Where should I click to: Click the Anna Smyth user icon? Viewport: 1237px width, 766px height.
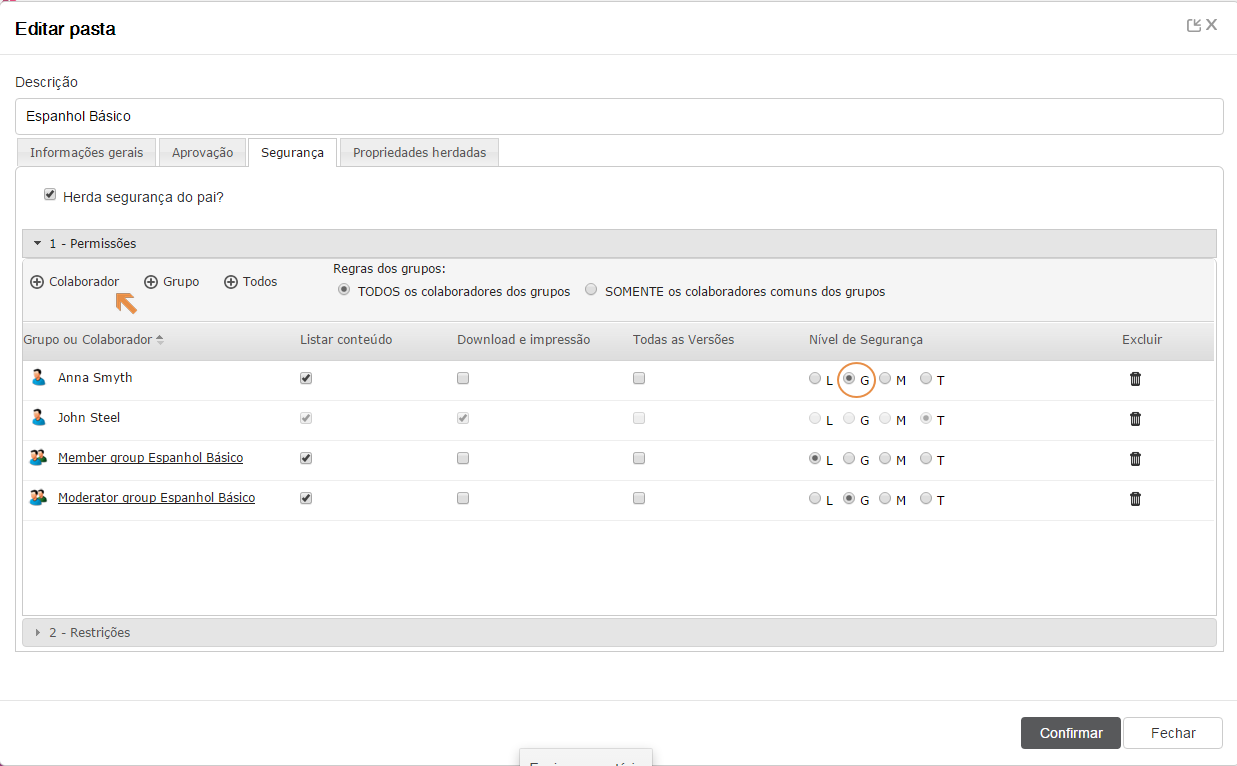coord(38,378)
